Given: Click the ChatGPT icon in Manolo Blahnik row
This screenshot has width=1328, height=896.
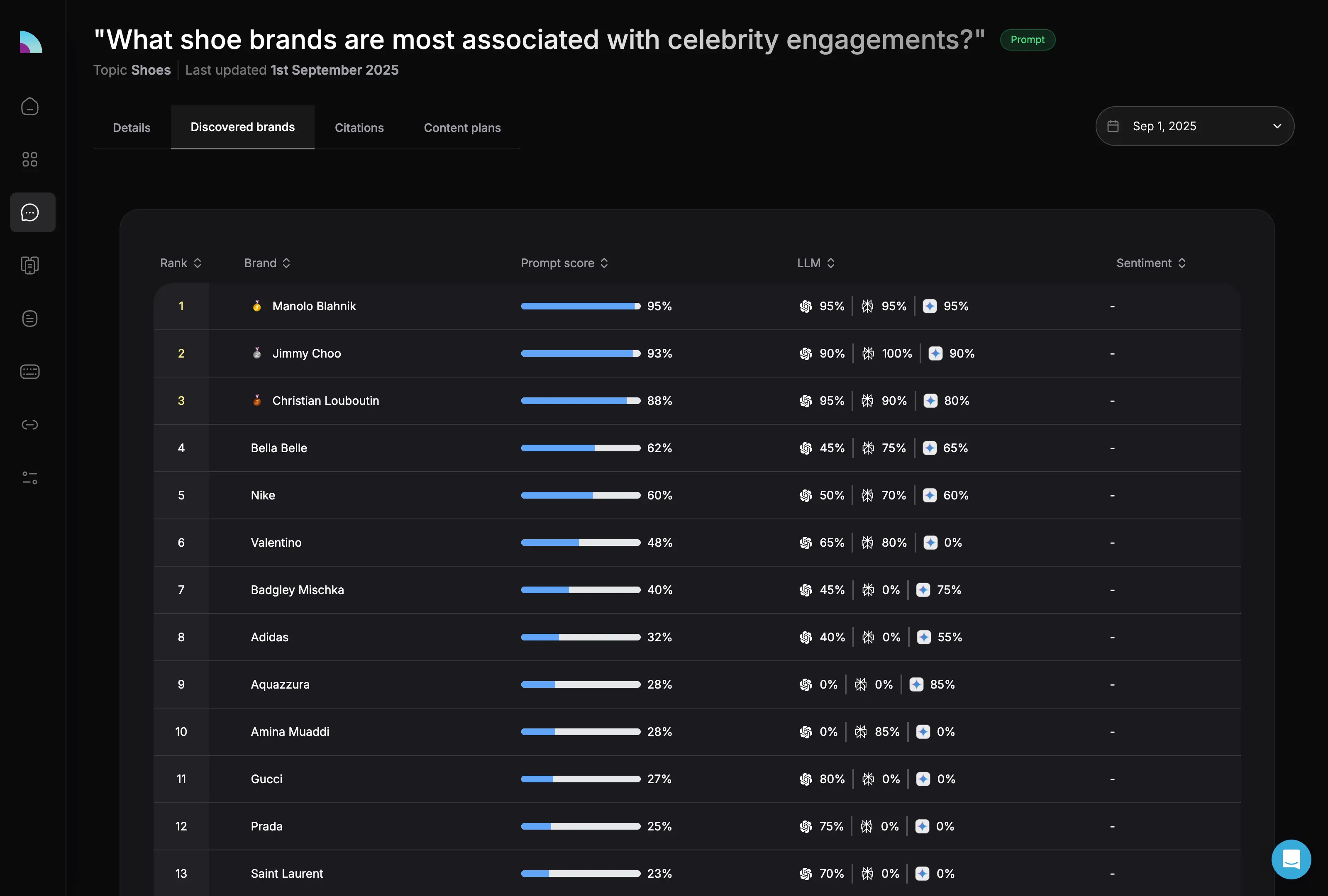Looking at the screenshot, I should (806, 306).
